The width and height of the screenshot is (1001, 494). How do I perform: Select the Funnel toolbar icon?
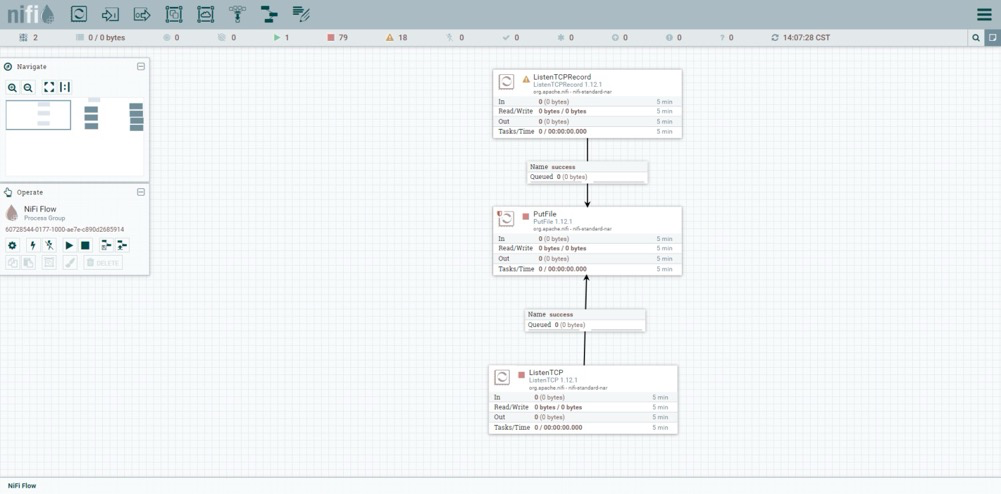pos(237,14)
